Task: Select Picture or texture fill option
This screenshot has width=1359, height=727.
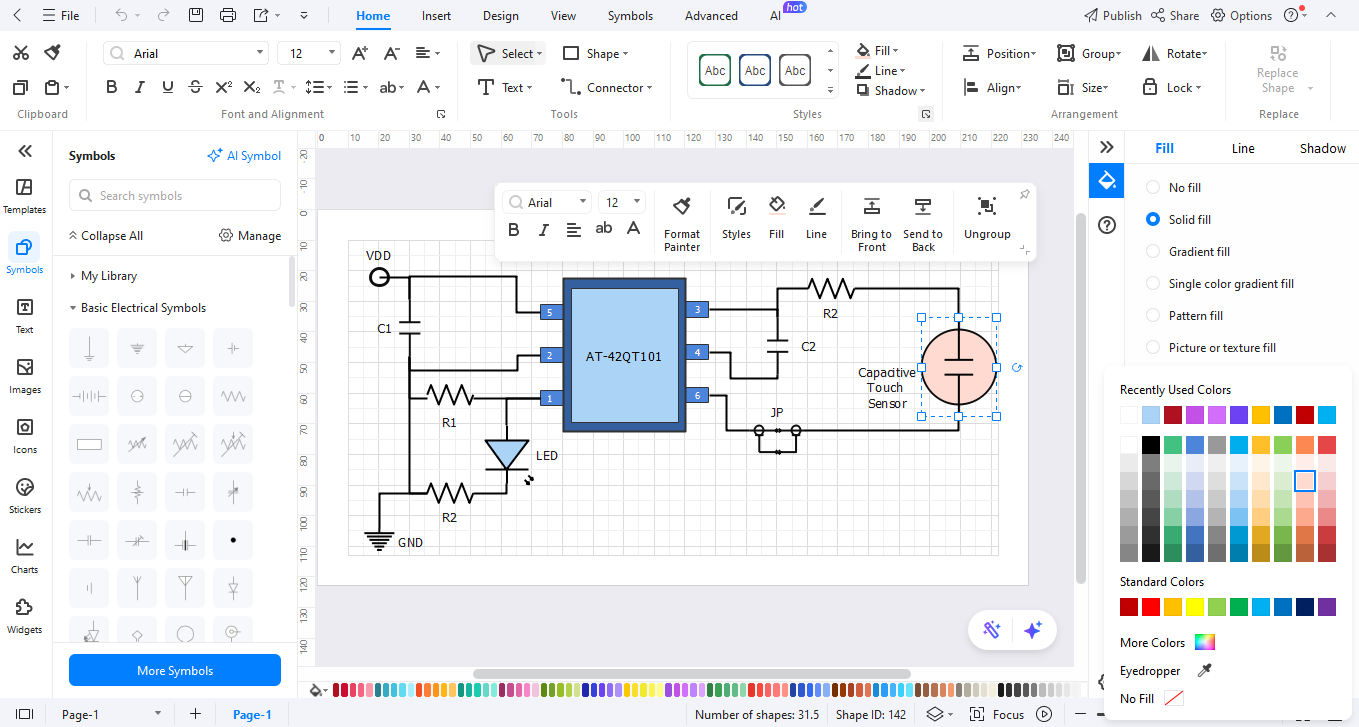Action: (1153, 347)
